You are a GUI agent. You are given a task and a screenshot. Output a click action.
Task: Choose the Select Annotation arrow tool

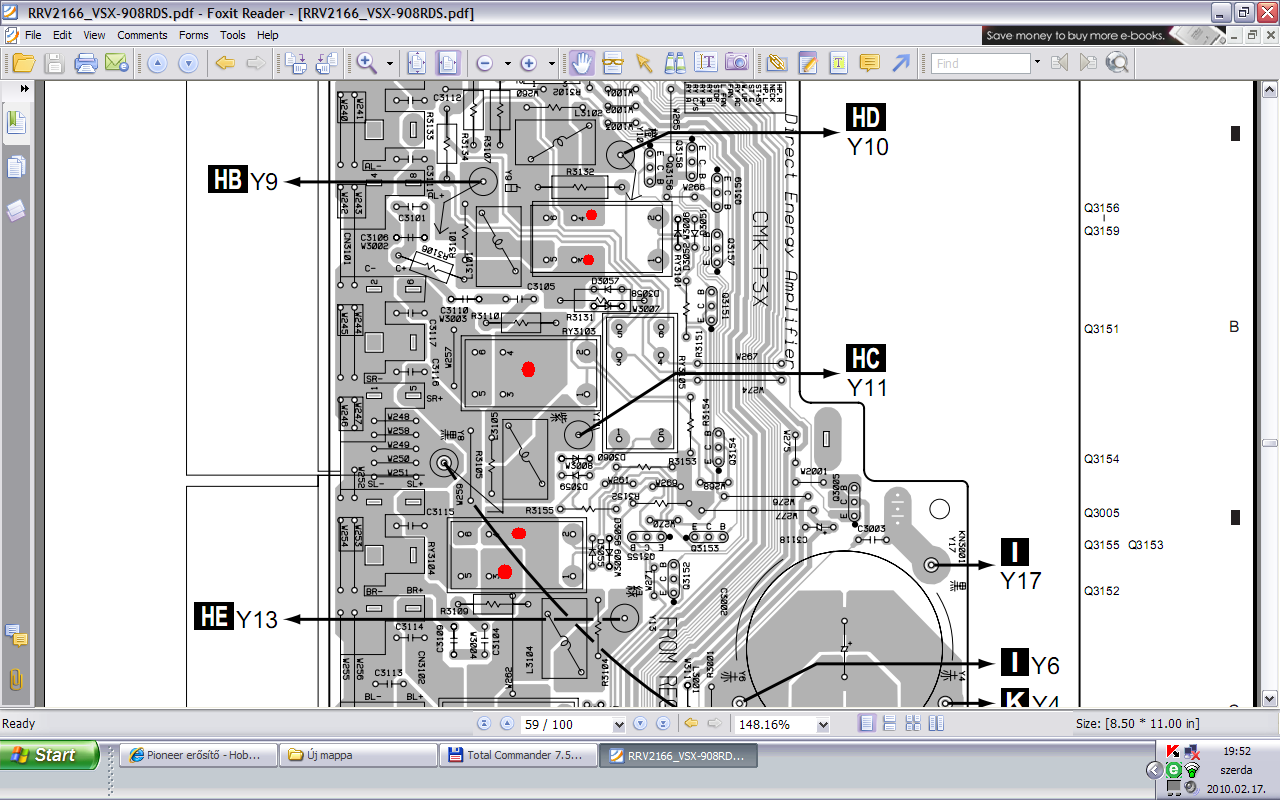(644, 63)
